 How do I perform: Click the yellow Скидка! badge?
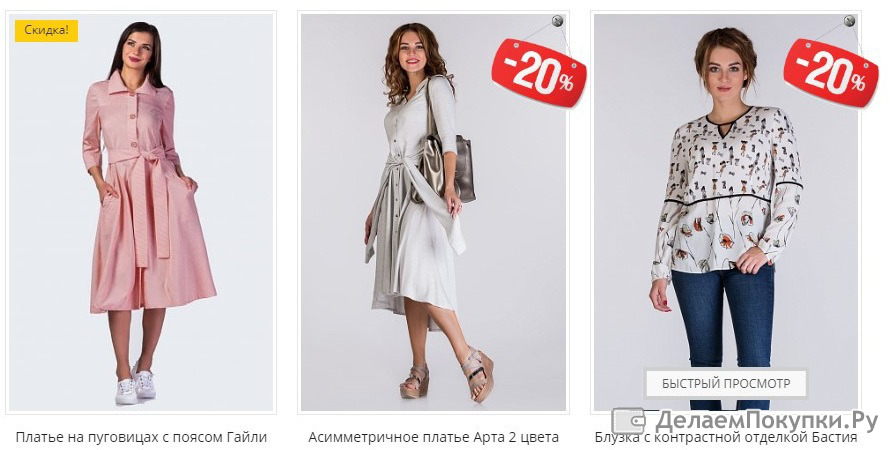[46, 31]
